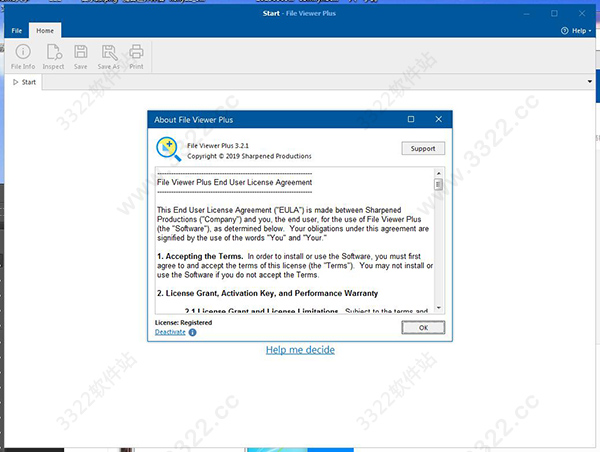The height and width of the screenshot is (452, 600).
Task: Click the 'License: Registered' status text
Action: [183, 323]
